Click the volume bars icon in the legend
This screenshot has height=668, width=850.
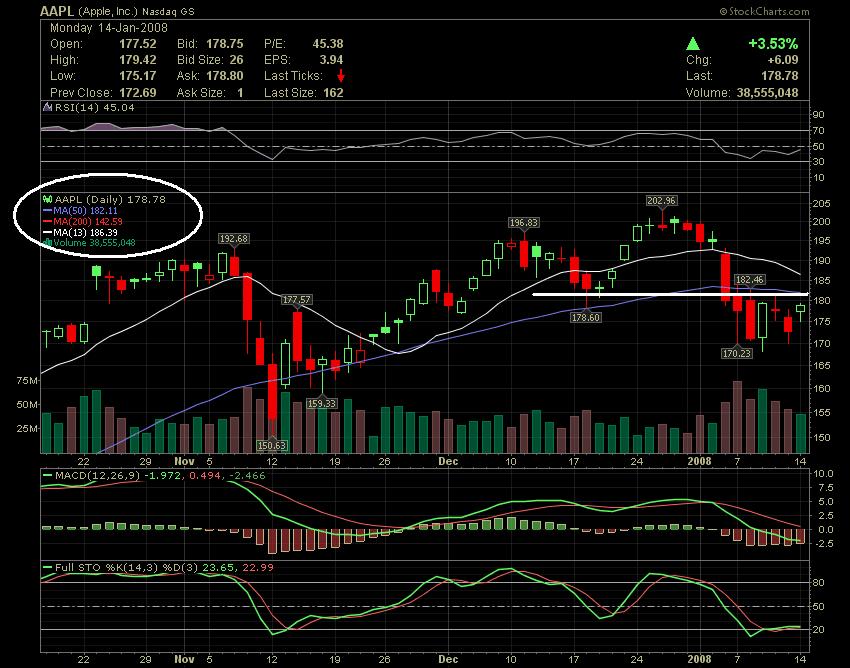pos(48,242)
